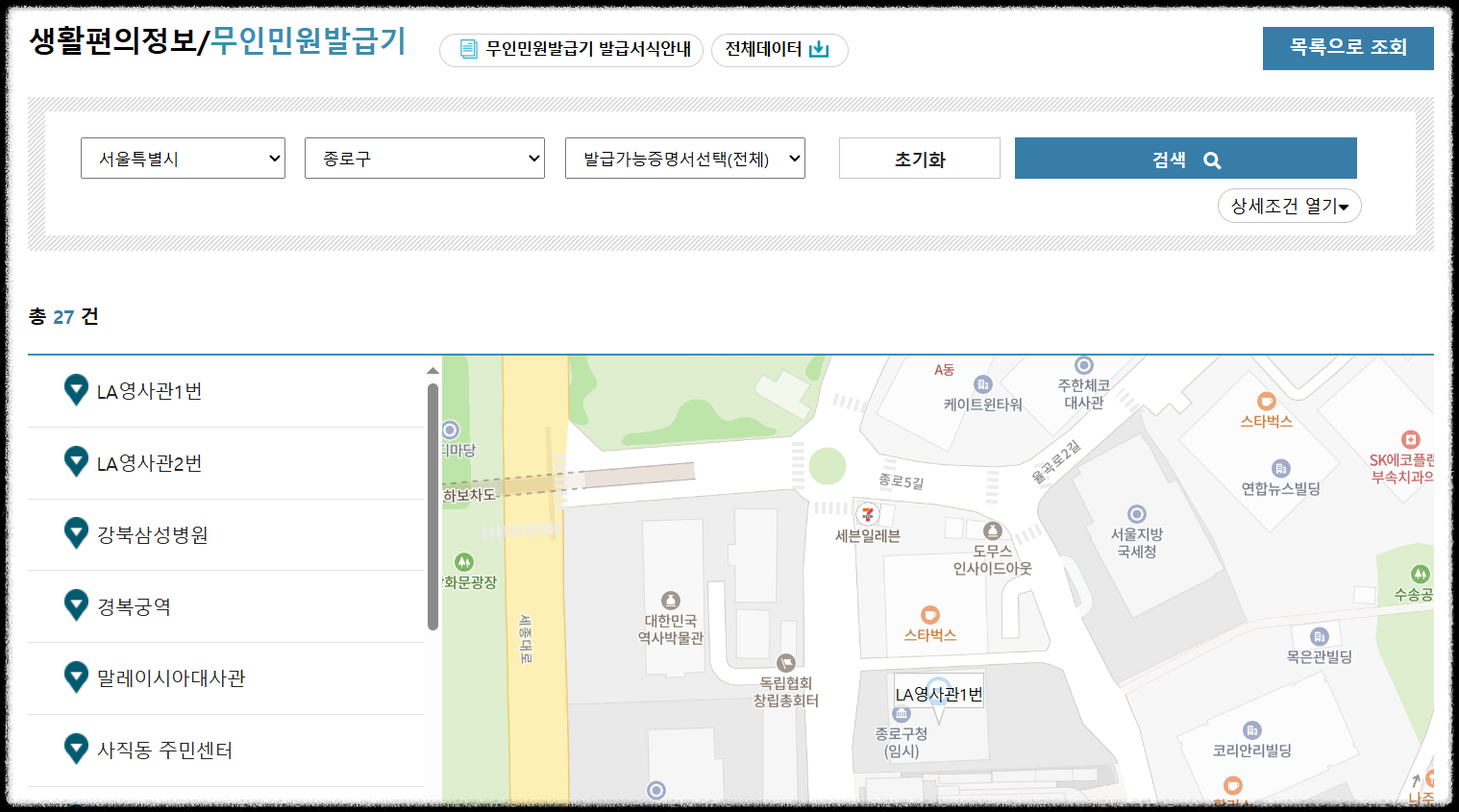Click the SK에코플랜트 부속치과의원 icon
The height and width of the screenshot is (812, 1459).
tap(1410, 439)
